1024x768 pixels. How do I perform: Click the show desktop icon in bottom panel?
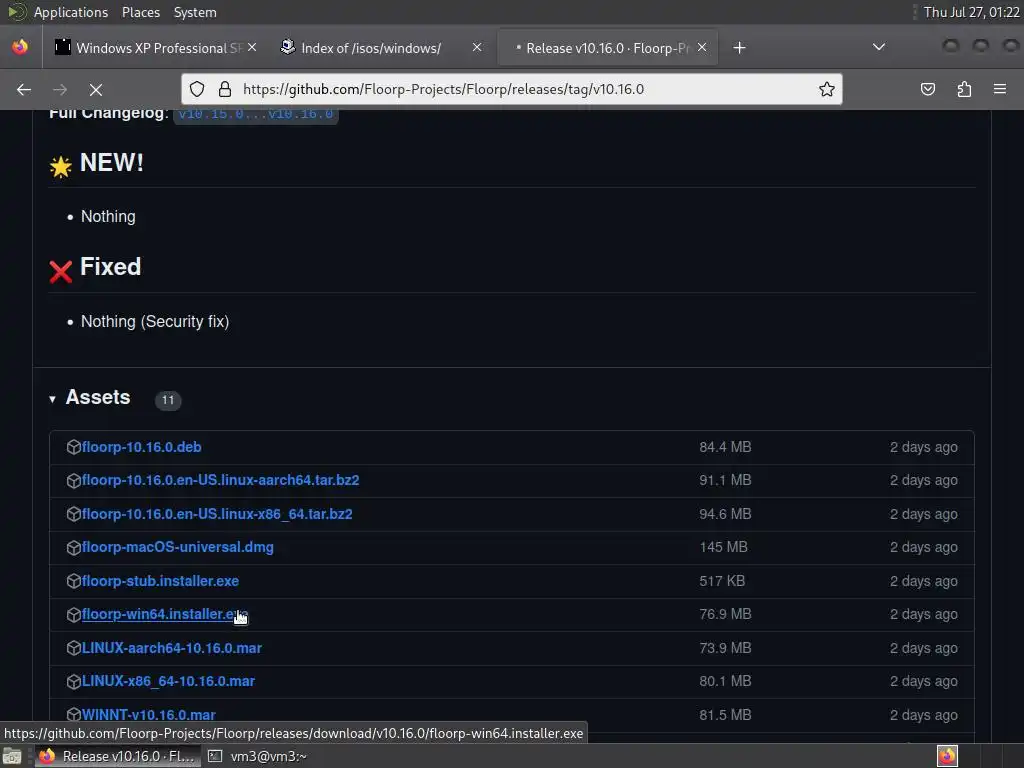[12, 756]
